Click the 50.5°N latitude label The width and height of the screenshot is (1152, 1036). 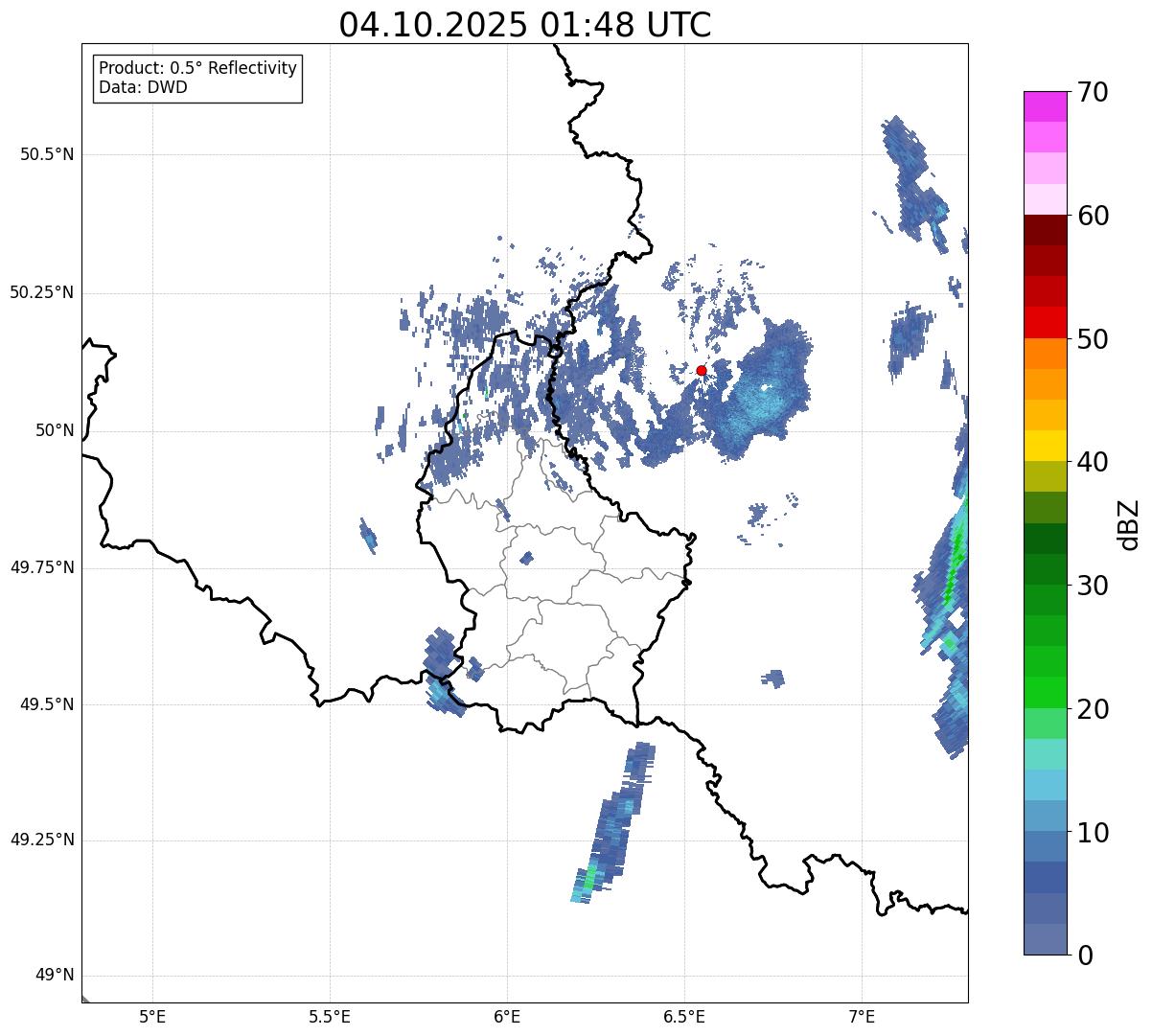[x=47, y=154]
